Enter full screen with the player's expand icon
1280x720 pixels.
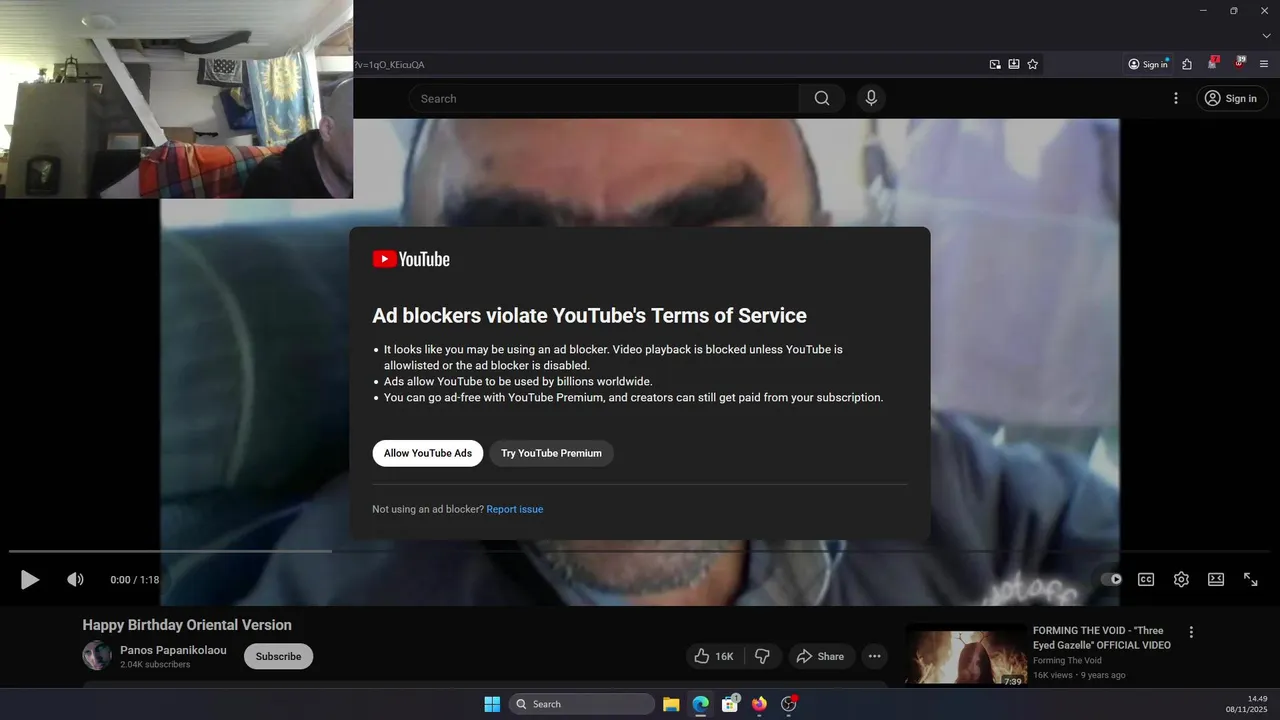[x=1251, y=579]
